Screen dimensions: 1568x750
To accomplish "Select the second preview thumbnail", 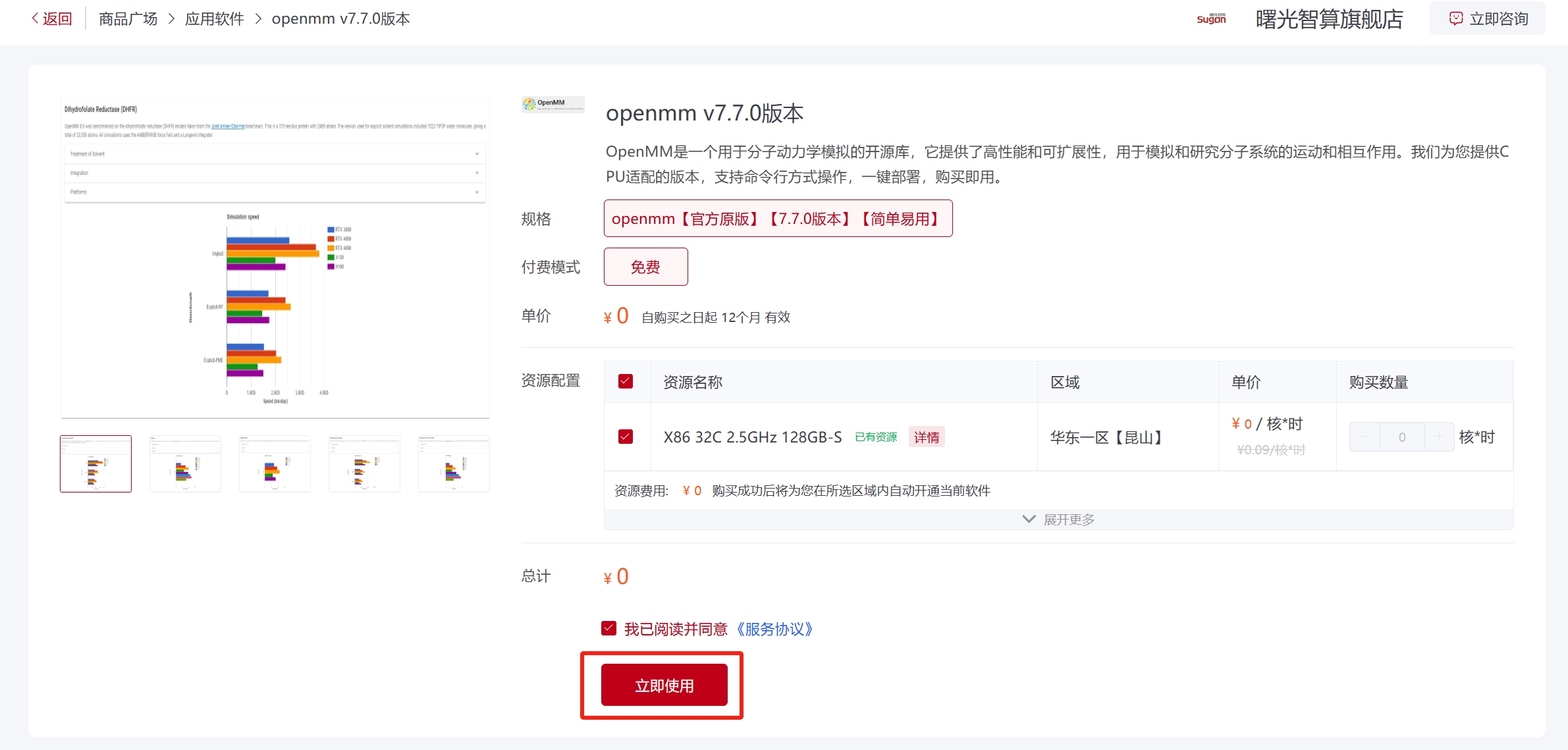I will [x=185, y=464].
